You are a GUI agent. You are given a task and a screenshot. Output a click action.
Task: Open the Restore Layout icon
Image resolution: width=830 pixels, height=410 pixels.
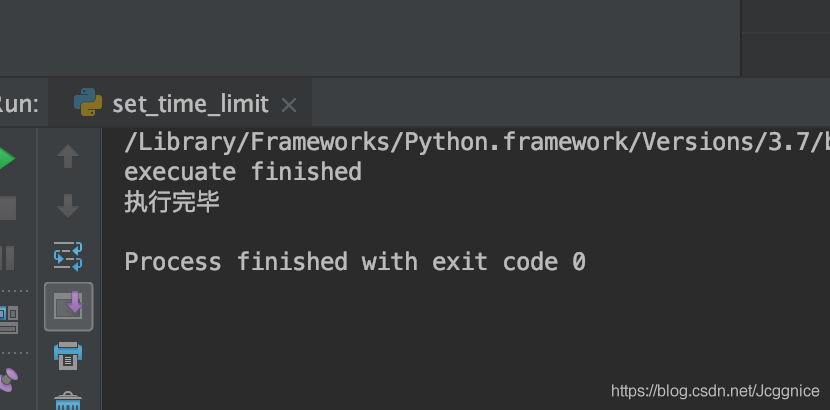(7, 320)
